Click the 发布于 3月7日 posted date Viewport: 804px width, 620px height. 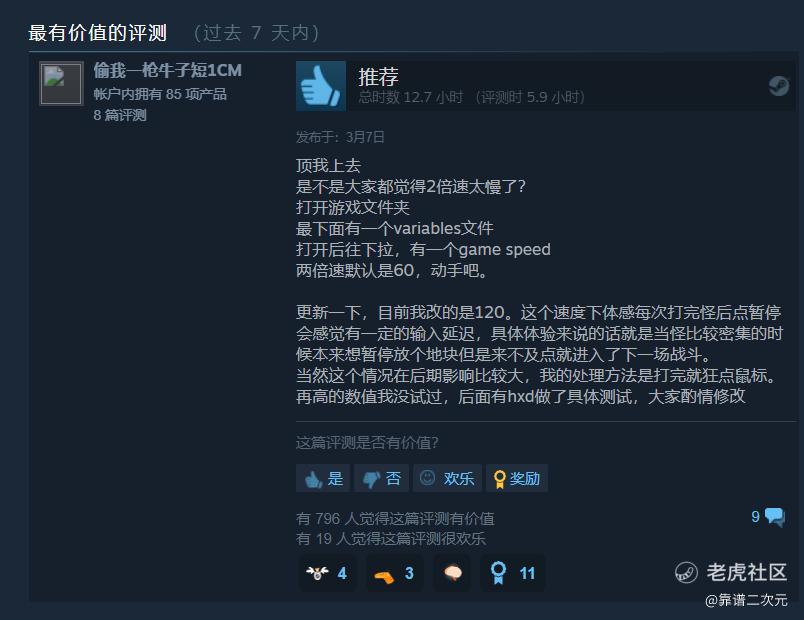point(340,137)
